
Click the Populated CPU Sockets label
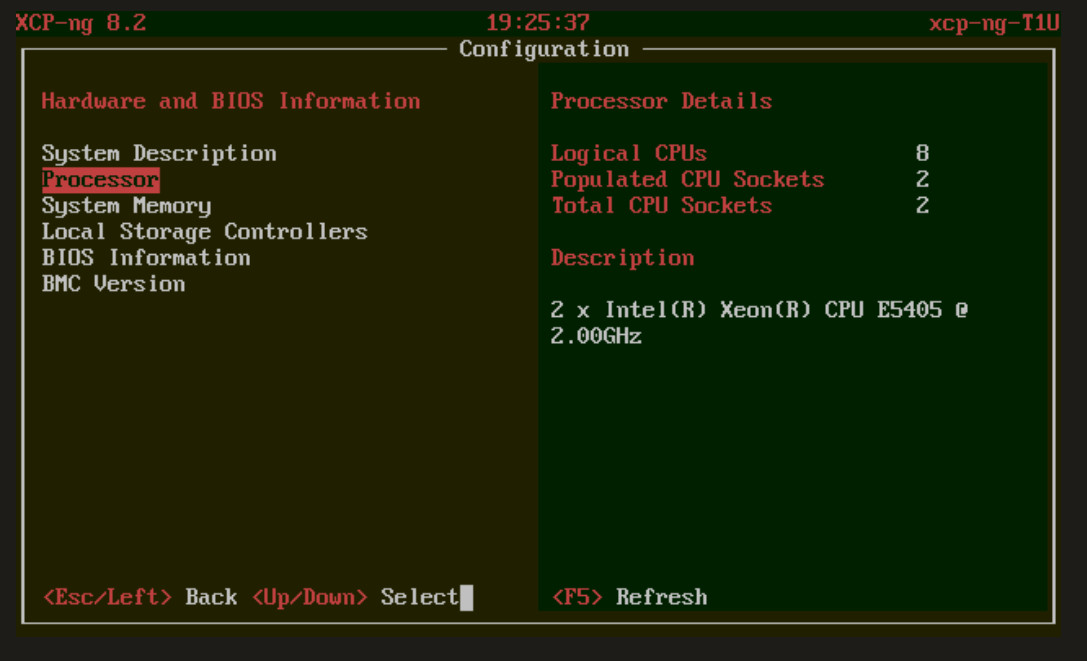[687, 180]
